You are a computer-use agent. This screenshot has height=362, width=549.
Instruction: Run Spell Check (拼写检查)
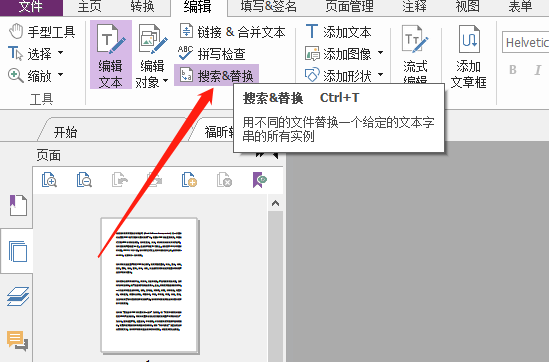(x=211, y=54)
